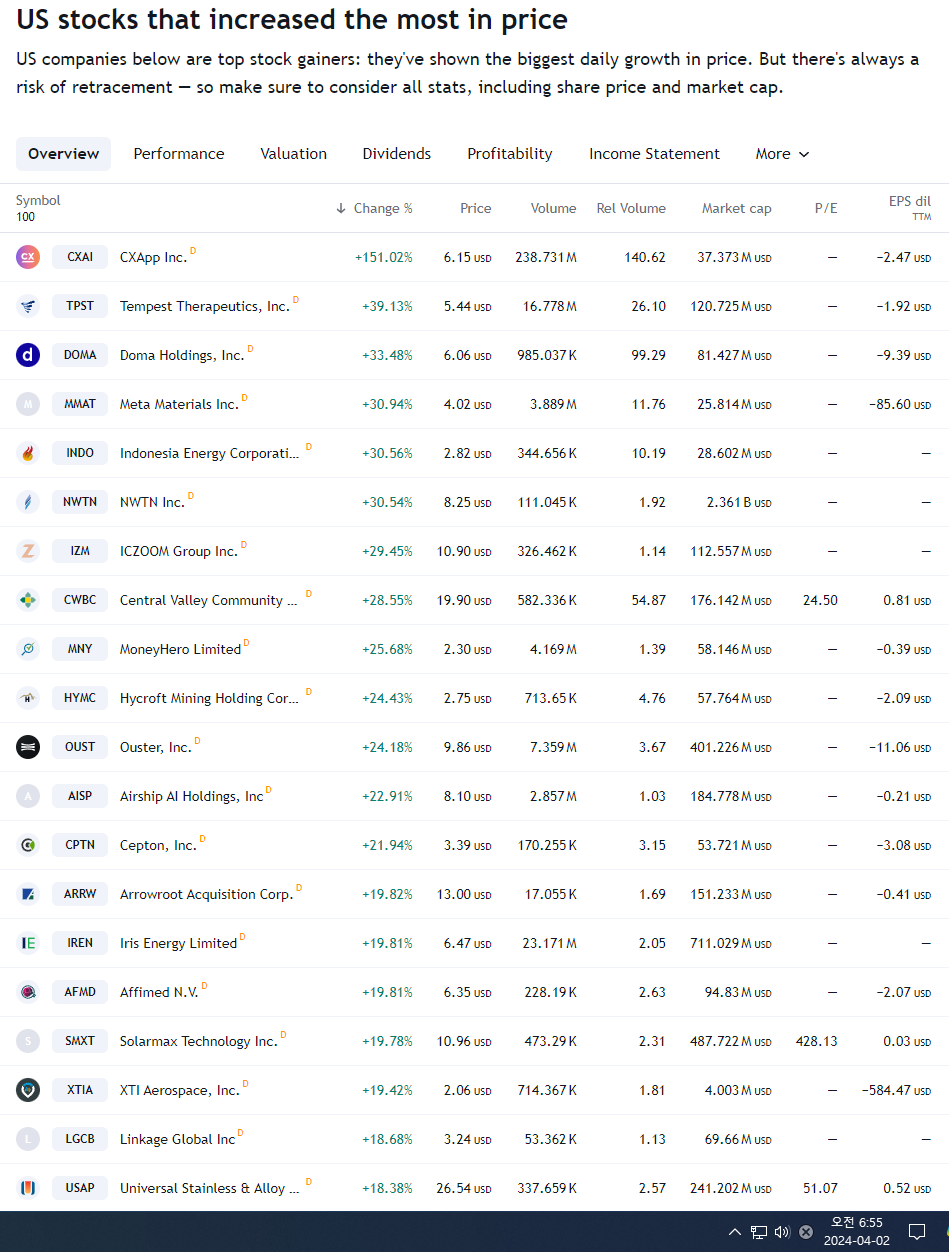
Task: Click the Affimed N.V. logo icon
Action: pos(28,992)
